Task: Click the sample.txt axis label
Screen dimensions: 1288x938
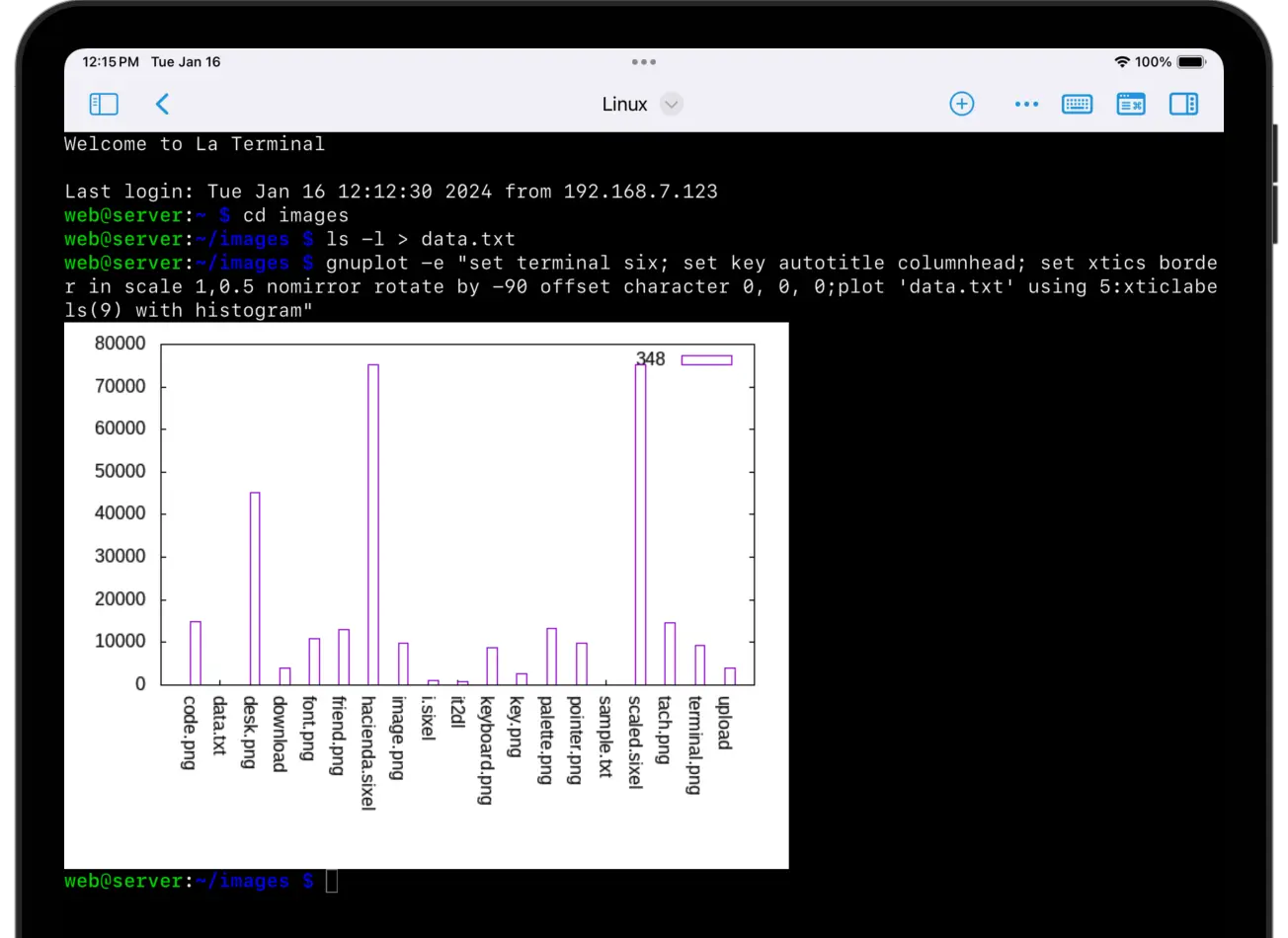Action: tap(605, 737)
